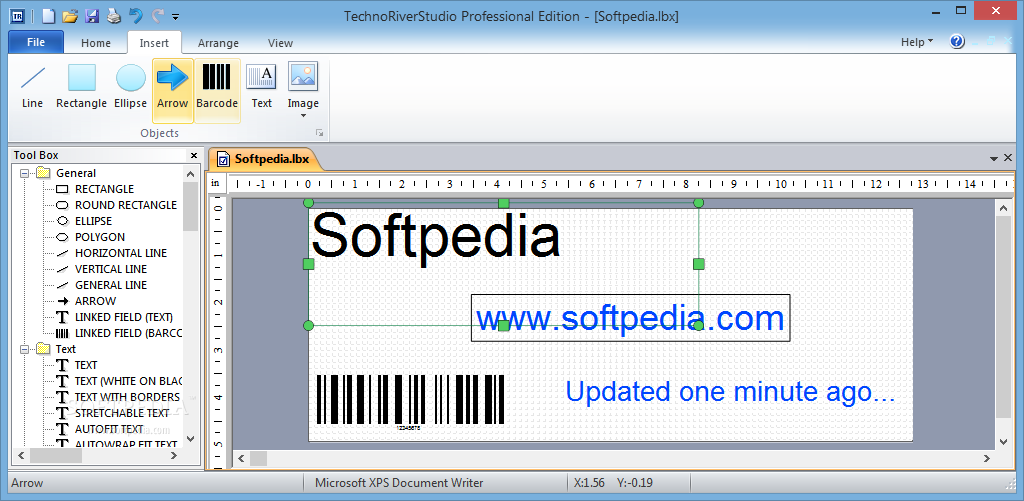
Task: Open the blue help question icon
Action: click(x=957, y=42)
